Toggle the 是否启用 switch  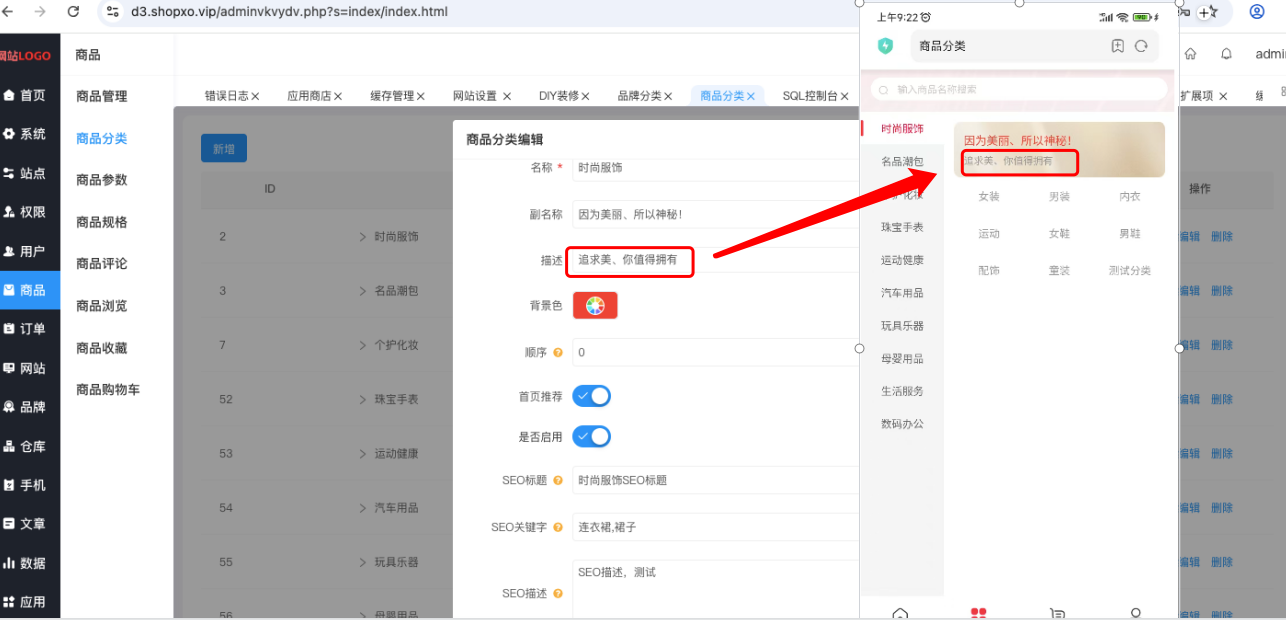591,437
